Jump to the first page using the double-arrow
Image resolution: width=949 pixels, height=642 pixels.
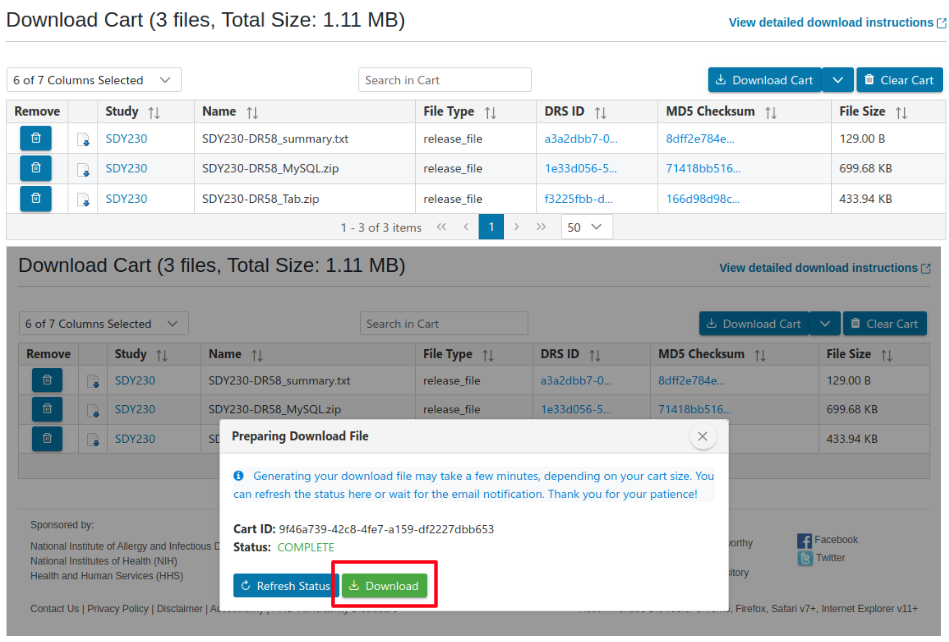441,227
